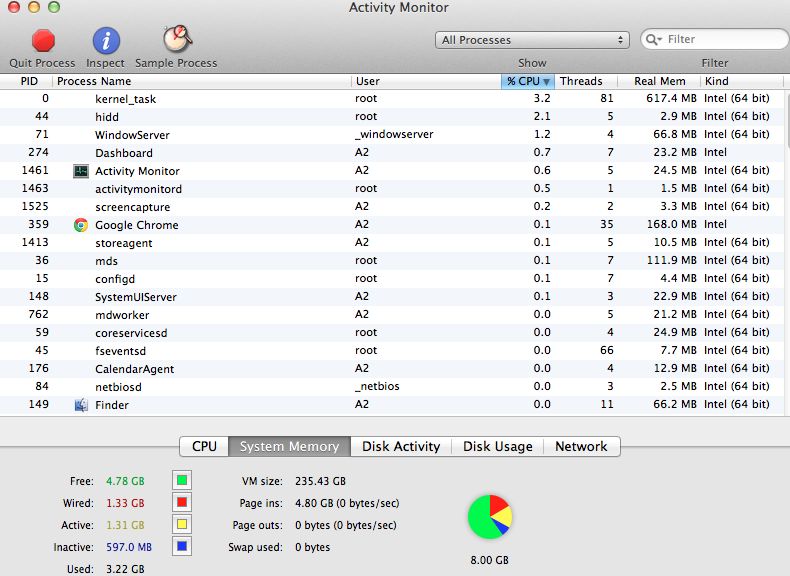Click the 111.9 MB real memory value
Viewport: 790px width, 576px height.
click(x=671, y=261)
